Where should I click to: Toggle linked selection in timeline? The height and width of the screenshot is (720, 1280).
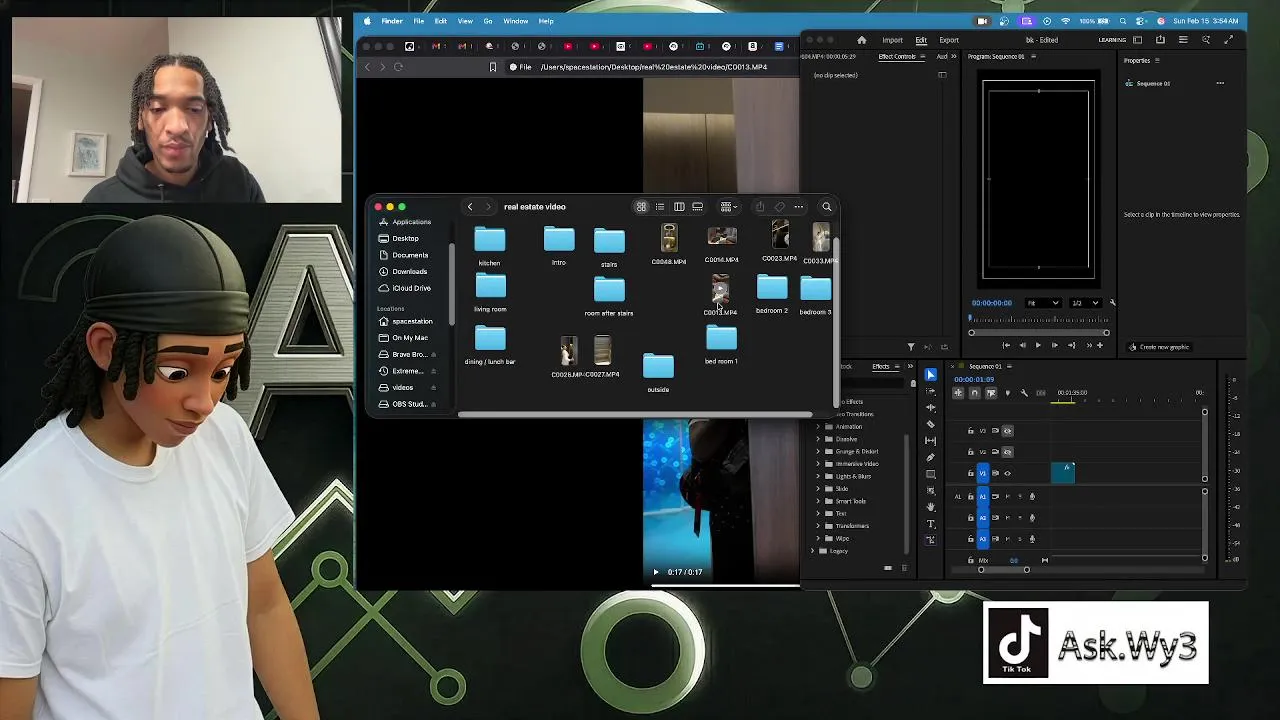pos(991,392)
